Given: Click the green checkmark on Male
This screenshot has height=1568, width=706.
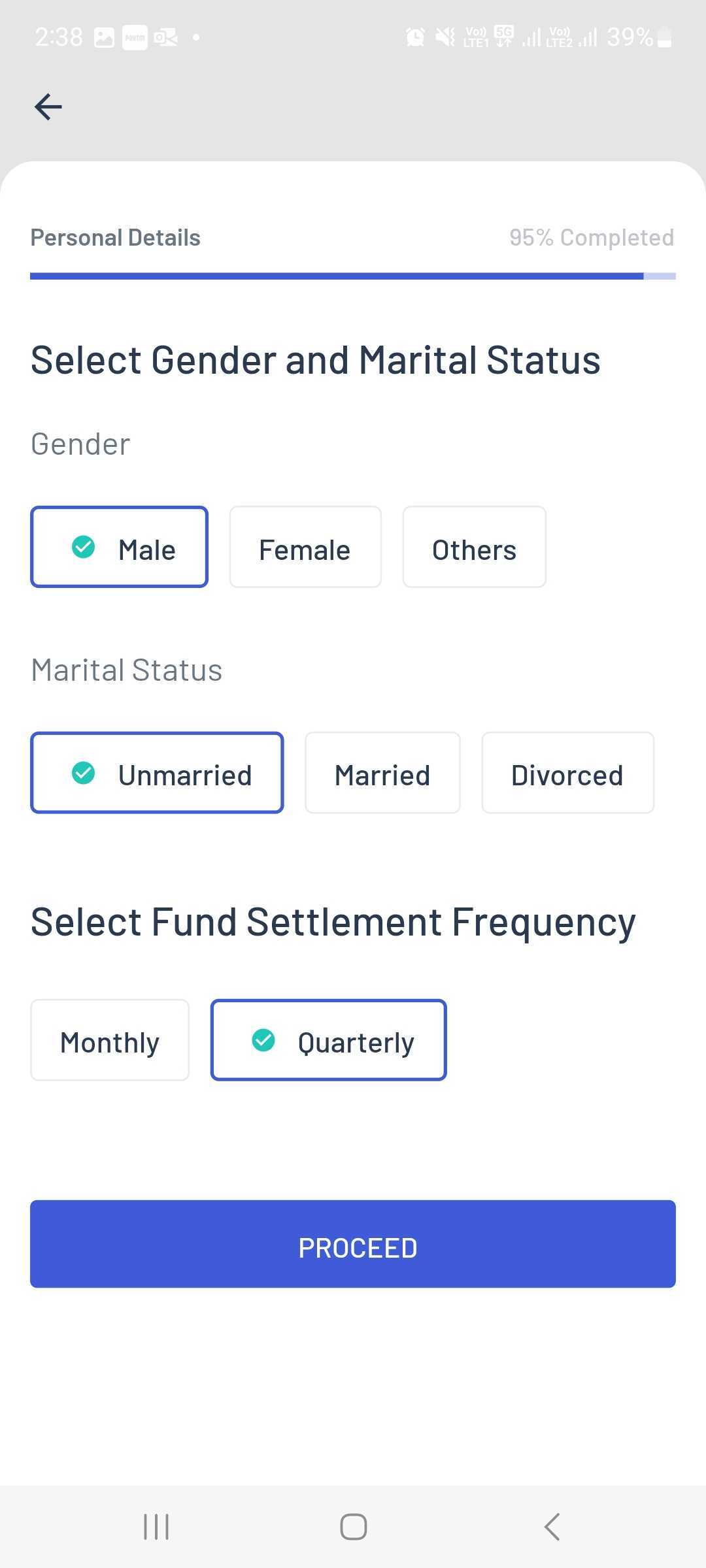Looking at the screenshot, I should [83, 547].
